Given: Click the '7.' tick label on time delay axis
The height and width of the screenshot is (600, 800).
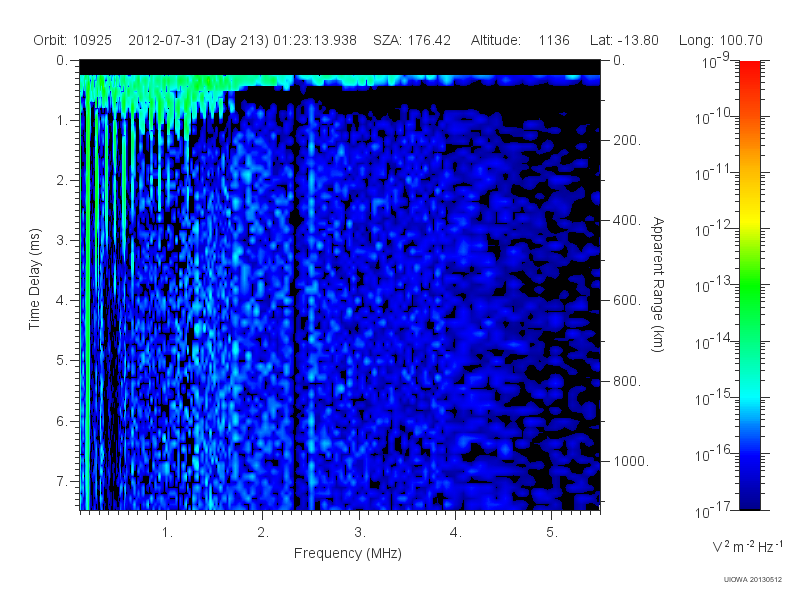Looking at the screenshot, I should [62, 481].
